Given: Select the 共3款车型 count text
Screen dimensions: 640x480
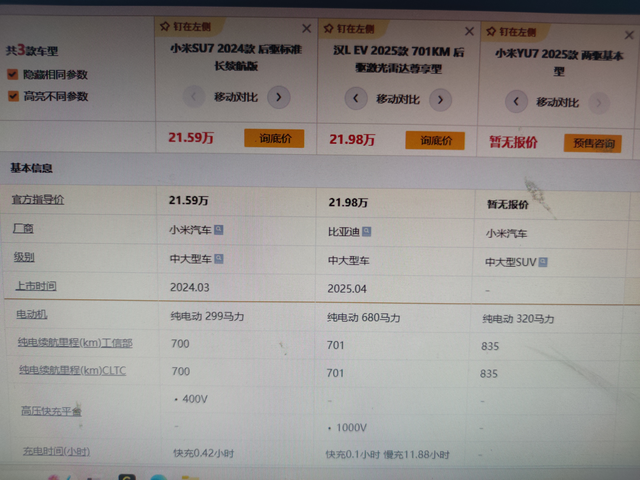Looking at the screenshot, I should click(32, 51).
